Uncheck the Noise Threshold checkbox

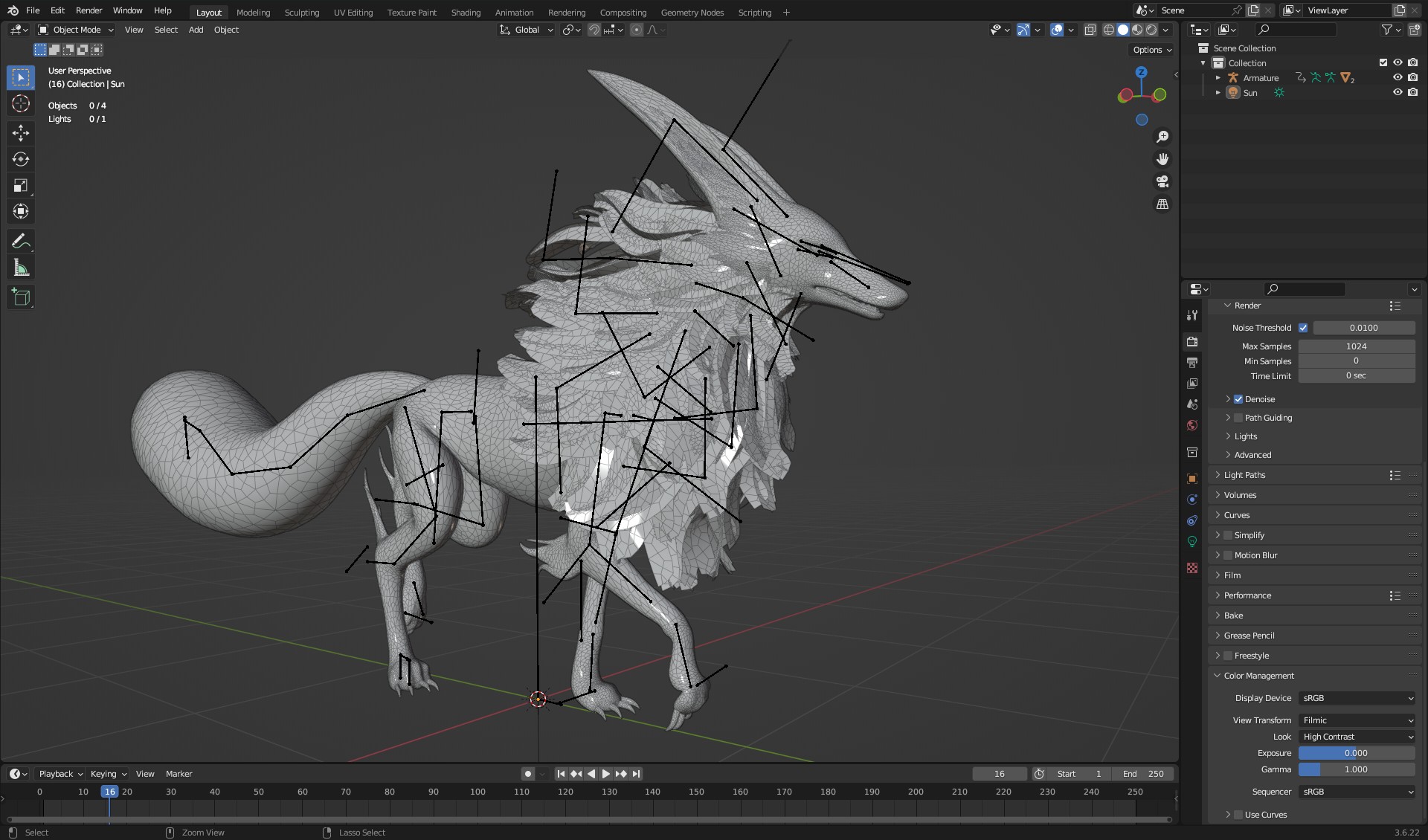click(x=1303, y=328)
